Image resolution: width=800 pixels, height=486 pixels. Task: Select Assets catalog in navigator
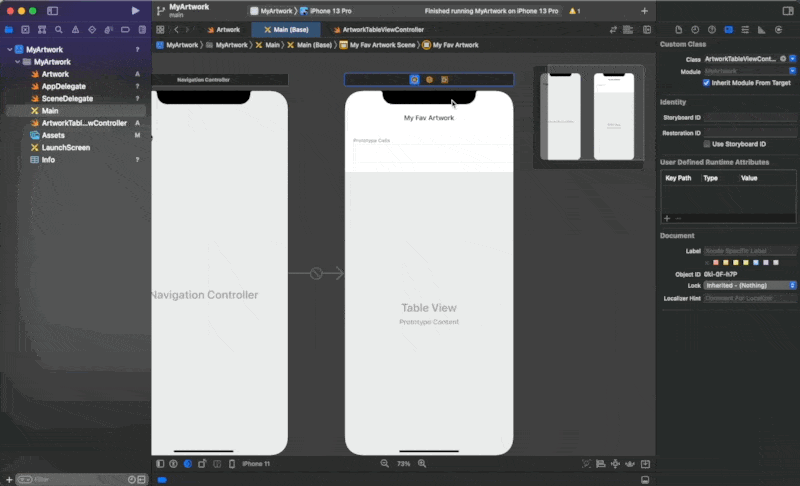(x=53, y=135)
